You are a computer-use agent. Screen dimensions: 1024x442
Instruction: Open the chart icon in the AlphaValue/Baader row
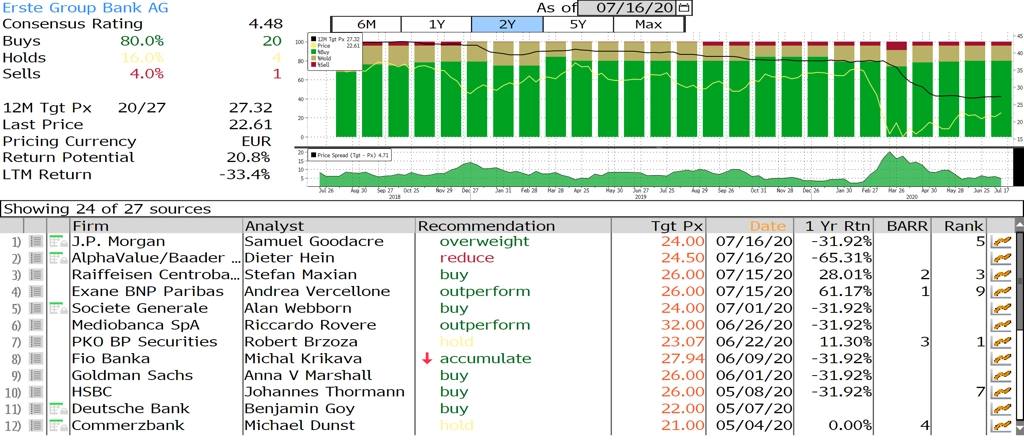1000,259
